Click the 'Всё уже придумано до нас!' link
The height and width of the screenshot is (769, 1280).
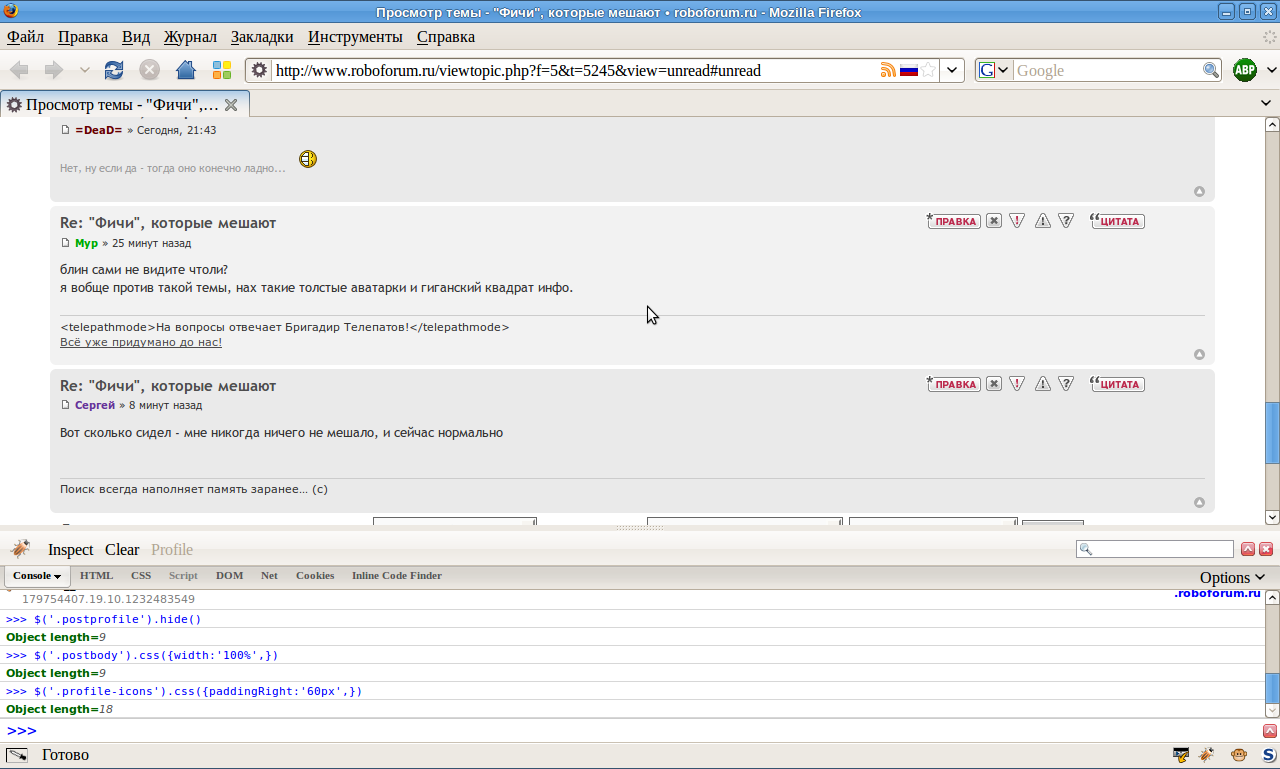tap(141, 342)
